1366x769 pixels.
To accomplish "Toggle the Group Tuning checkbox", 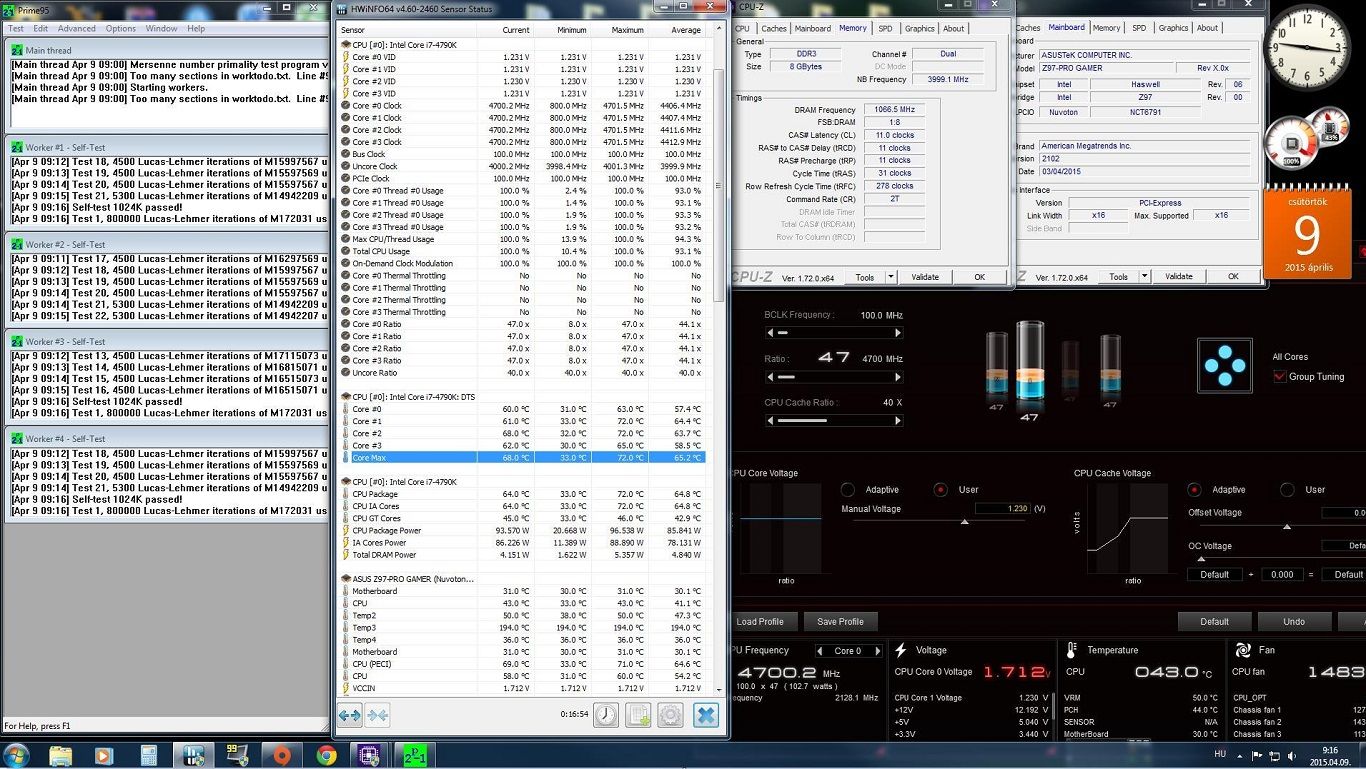I will pyautogui.click(x=1280, y=377).
